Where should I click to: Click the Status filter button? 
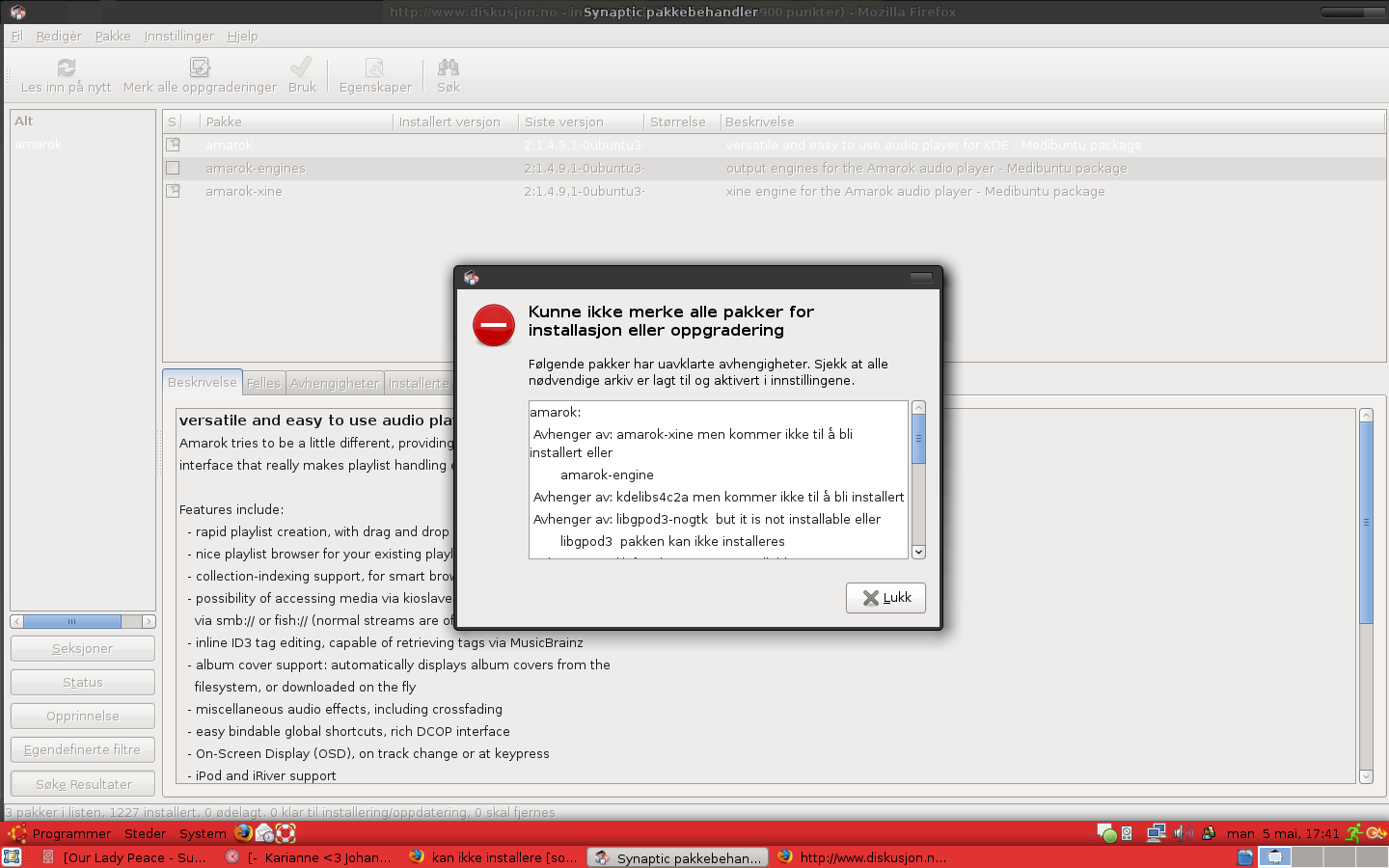pyautogui.click(x=83, y=683)
